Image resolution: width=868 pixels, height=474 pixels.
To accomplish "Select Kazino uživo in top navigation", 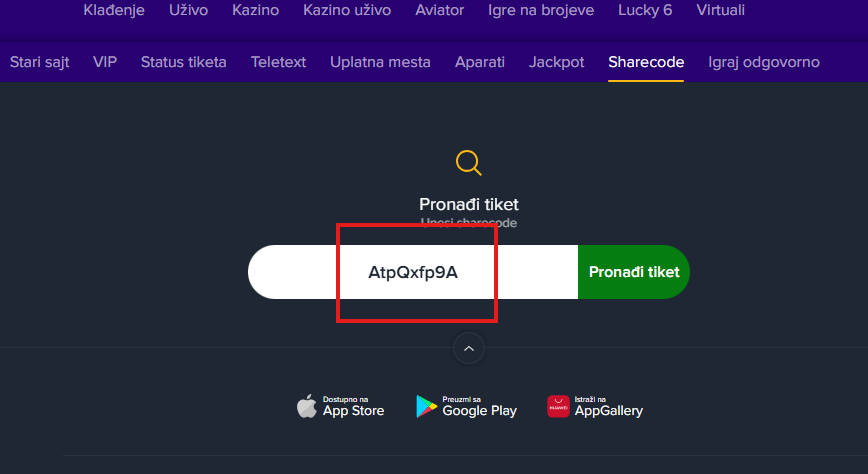I will pos(346,11).
